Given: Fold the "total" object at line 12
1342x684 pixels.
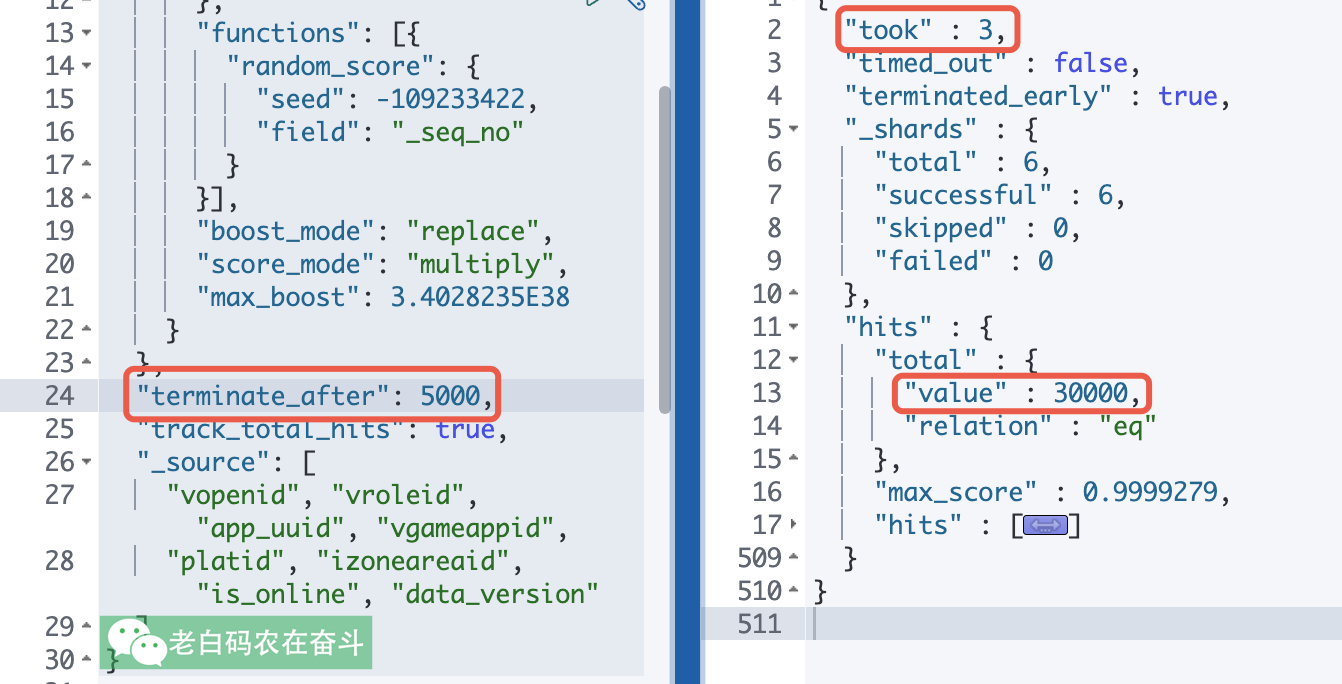Looking at the screenshot, I should [793, 360].
